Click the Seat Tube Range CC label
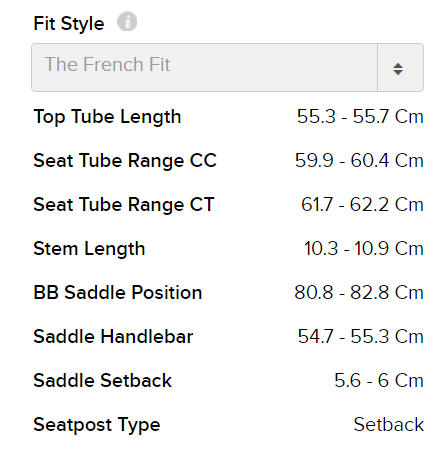448x457 pixels. pyautogui.click(x=125, y=161)
